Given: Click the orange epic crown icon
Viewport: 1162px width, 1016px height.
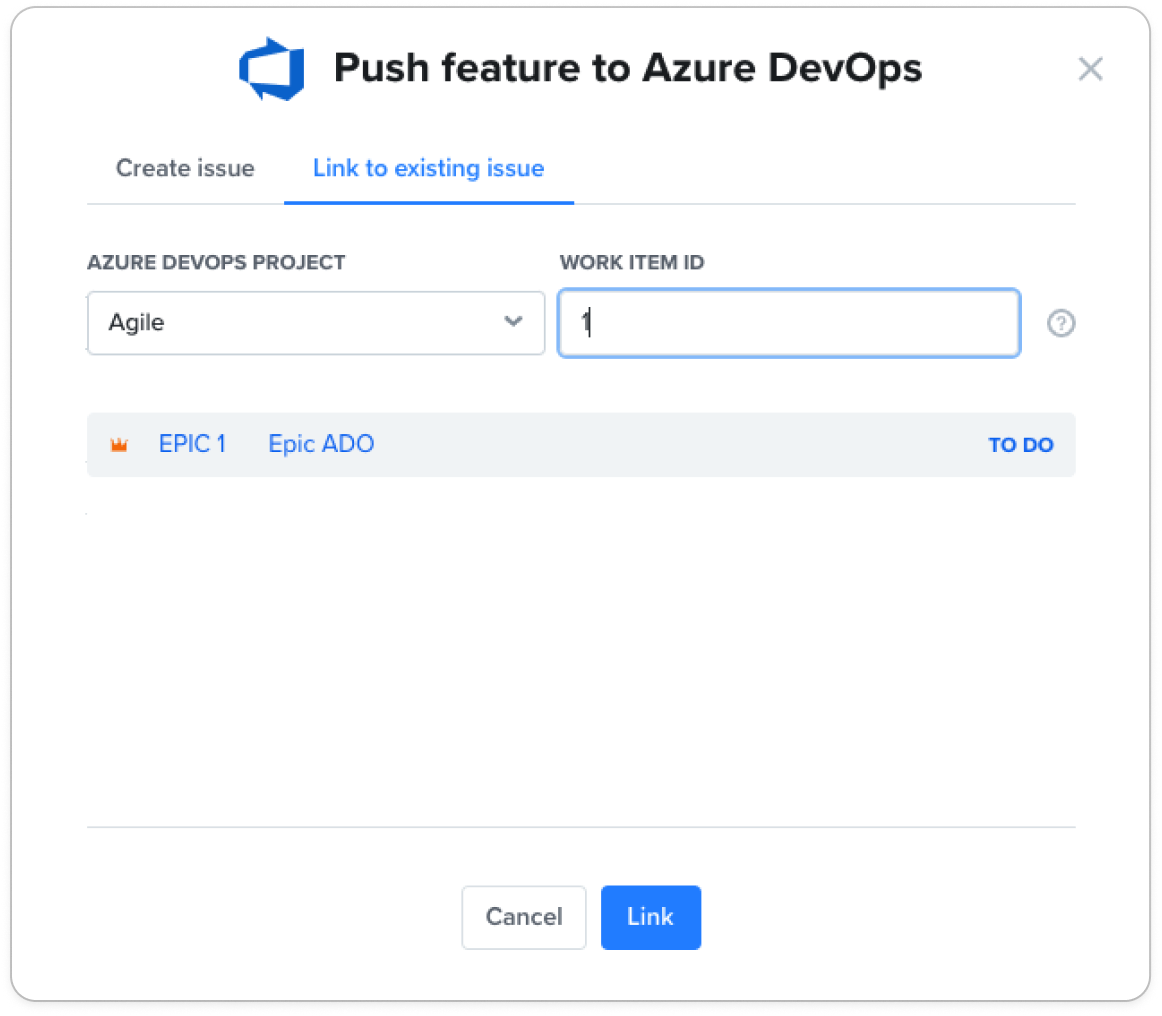Looking at the screenshot, I should click(119, 445).
